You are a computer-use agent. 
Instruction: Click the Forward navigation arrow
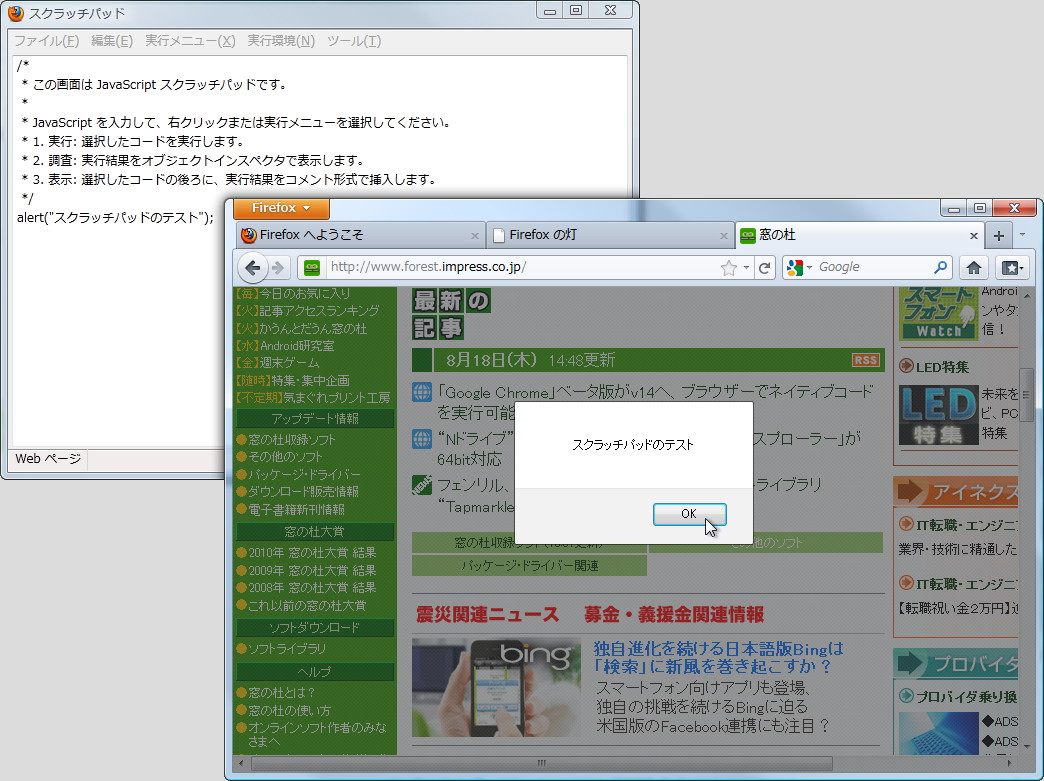tap(278, 267)
